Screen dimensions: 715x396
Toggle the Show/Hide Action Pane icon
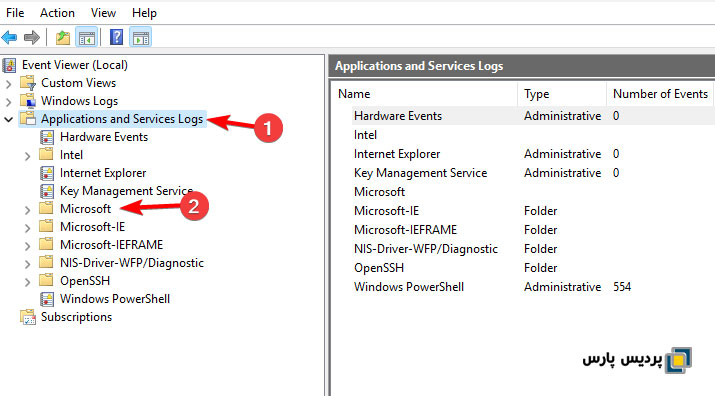click(141, 37)
